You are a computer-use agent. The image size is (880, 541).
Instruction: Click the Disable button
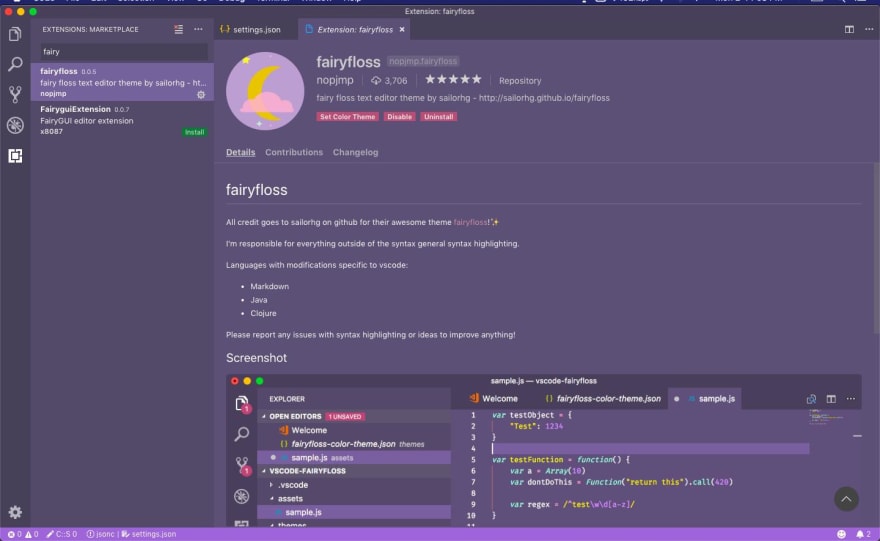pos(400,117)
